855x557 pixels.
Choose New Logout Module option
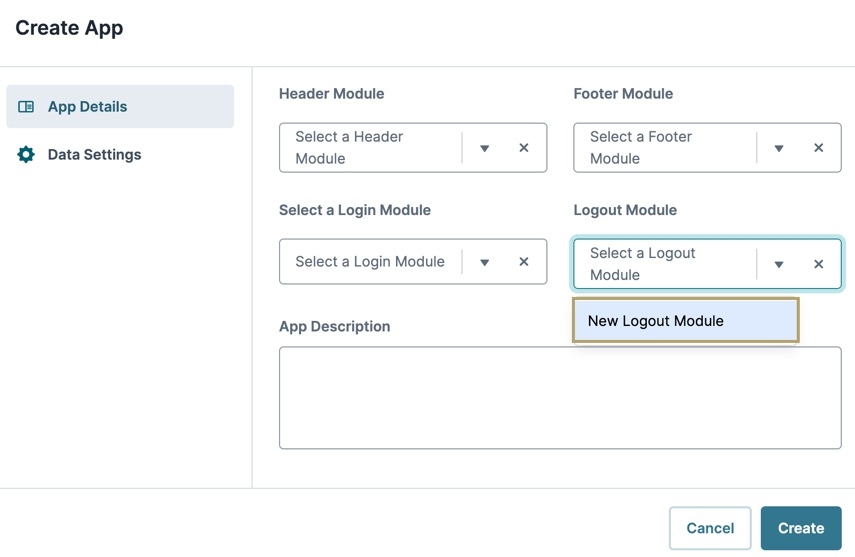point(685,321)
